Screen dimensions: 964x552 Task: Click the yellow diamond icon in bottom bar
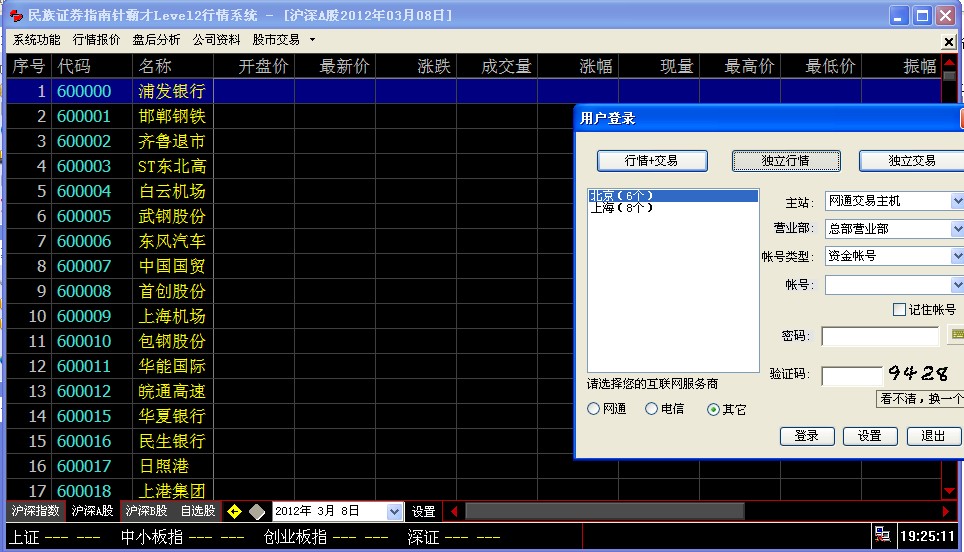(235, 512)
